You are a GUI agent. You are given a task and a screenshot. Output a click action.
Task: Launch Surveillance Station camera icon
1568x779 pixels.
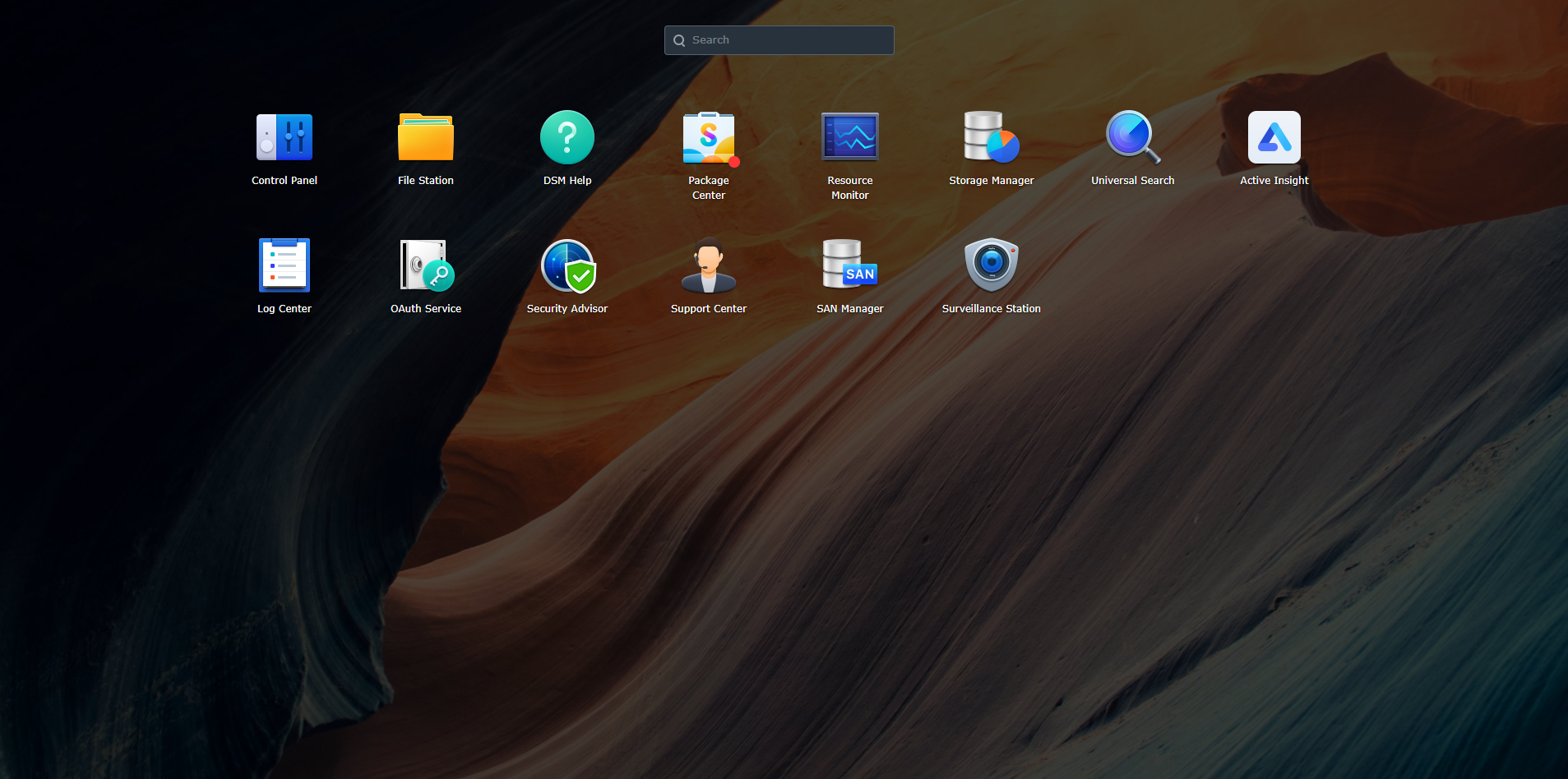(x=991, y=265)
